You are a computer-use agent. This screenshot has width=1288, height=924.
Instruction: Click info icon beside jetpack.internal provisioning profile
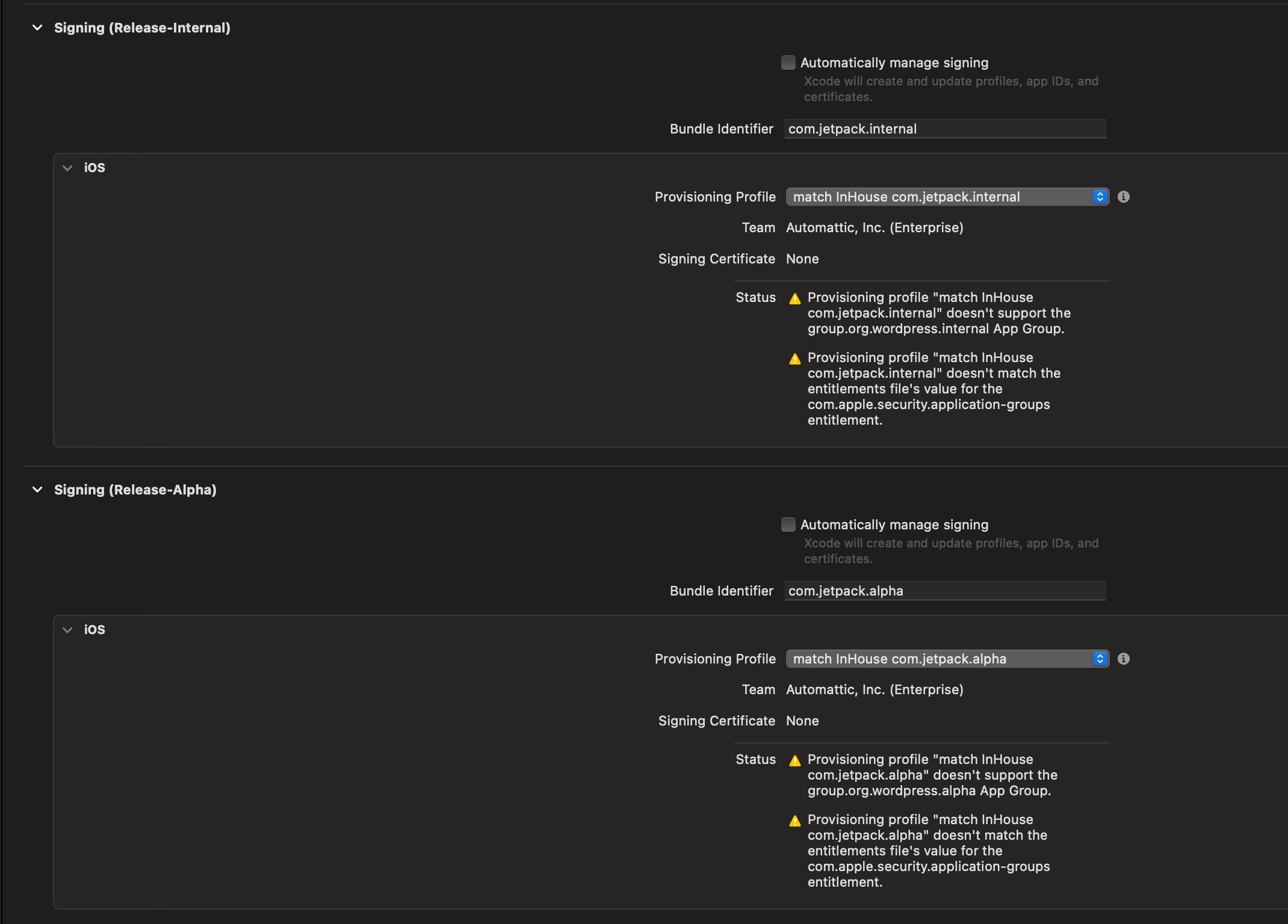point(1123,197)
